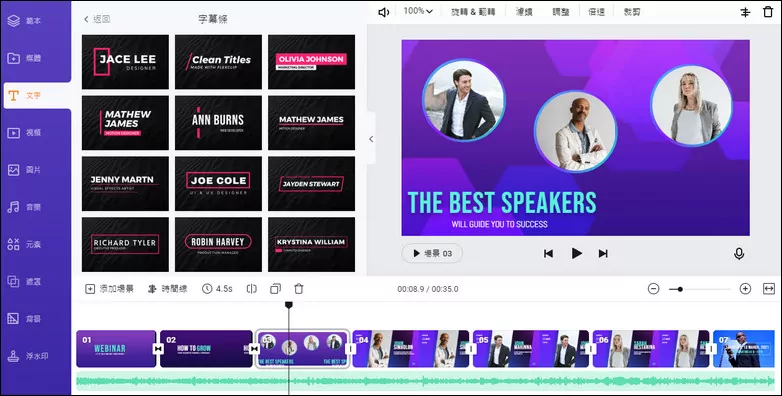Select scene 05 in the timeline
Viewport: 782px width, 396px height.
(531, 349)
